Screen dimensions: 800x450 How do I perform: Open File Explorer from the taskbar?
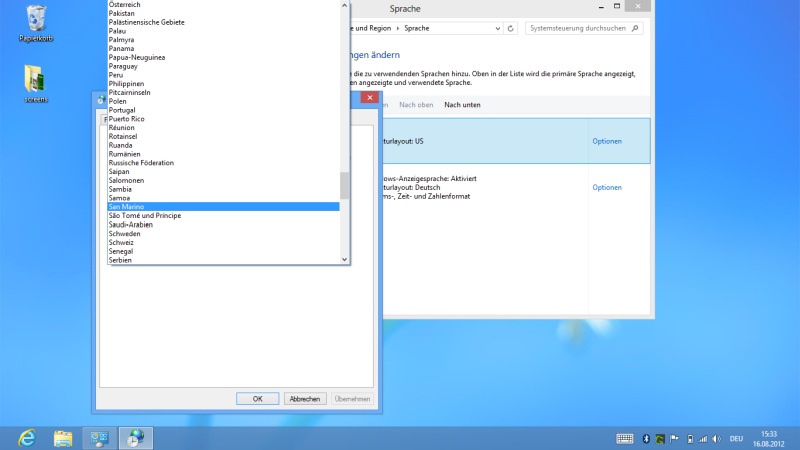(63, 438)
